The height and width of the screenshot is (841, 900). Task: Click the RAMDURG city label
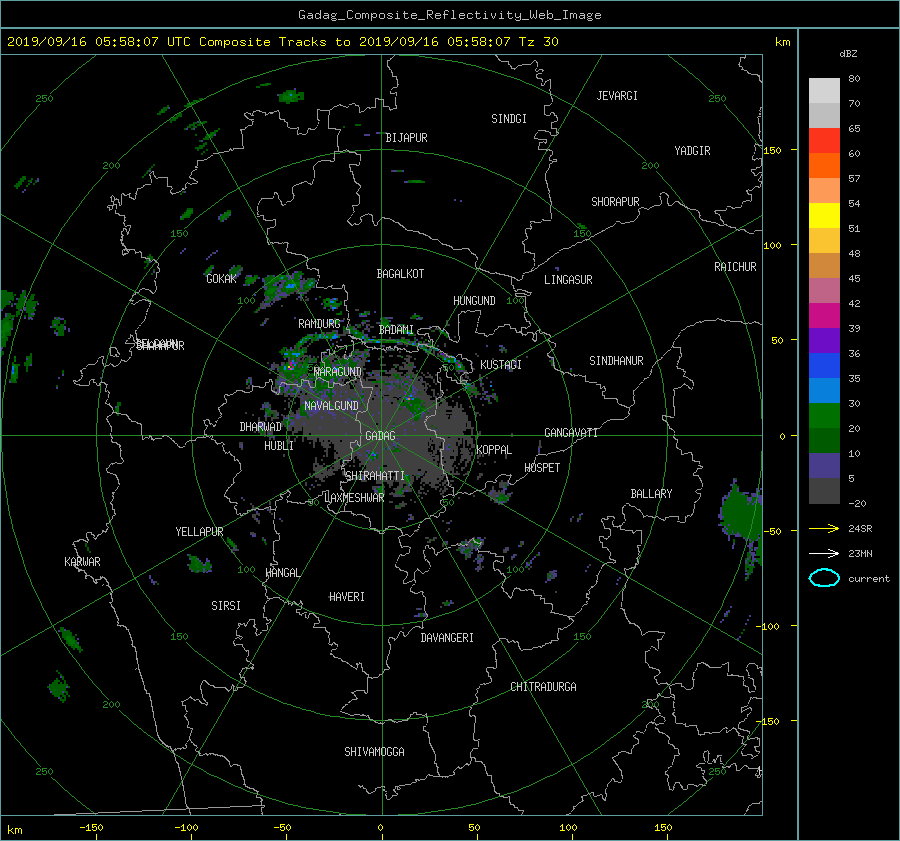(x=319, y=324)
